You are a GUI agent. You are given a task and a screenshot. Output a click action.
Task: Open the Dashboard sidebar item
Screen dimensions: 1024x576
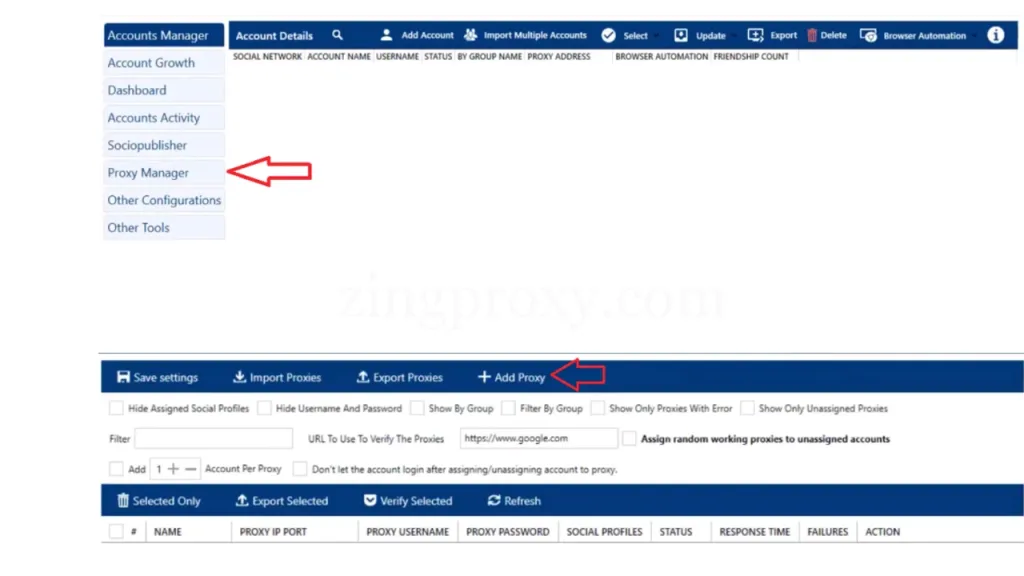pos(164,90)
